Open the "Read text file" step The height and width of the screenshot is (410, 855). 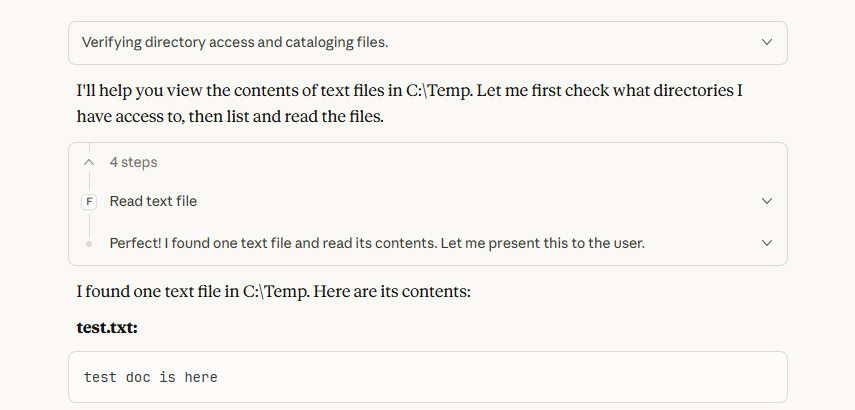153,201
